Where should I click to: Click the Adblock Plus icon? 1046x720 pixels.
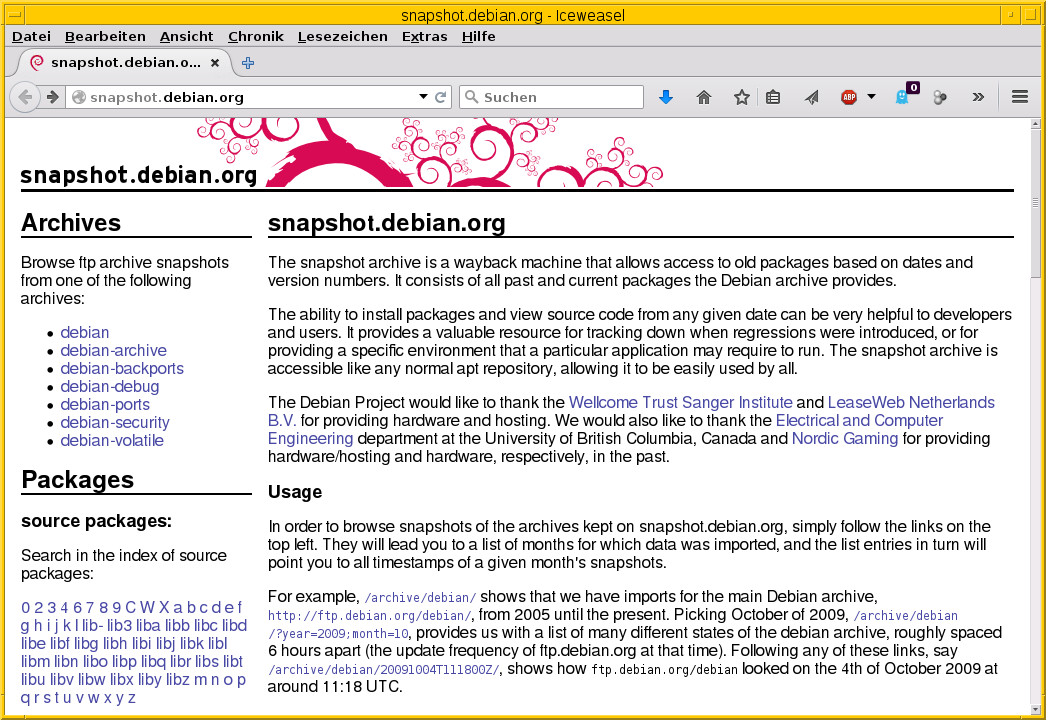[x=849, y=97]
